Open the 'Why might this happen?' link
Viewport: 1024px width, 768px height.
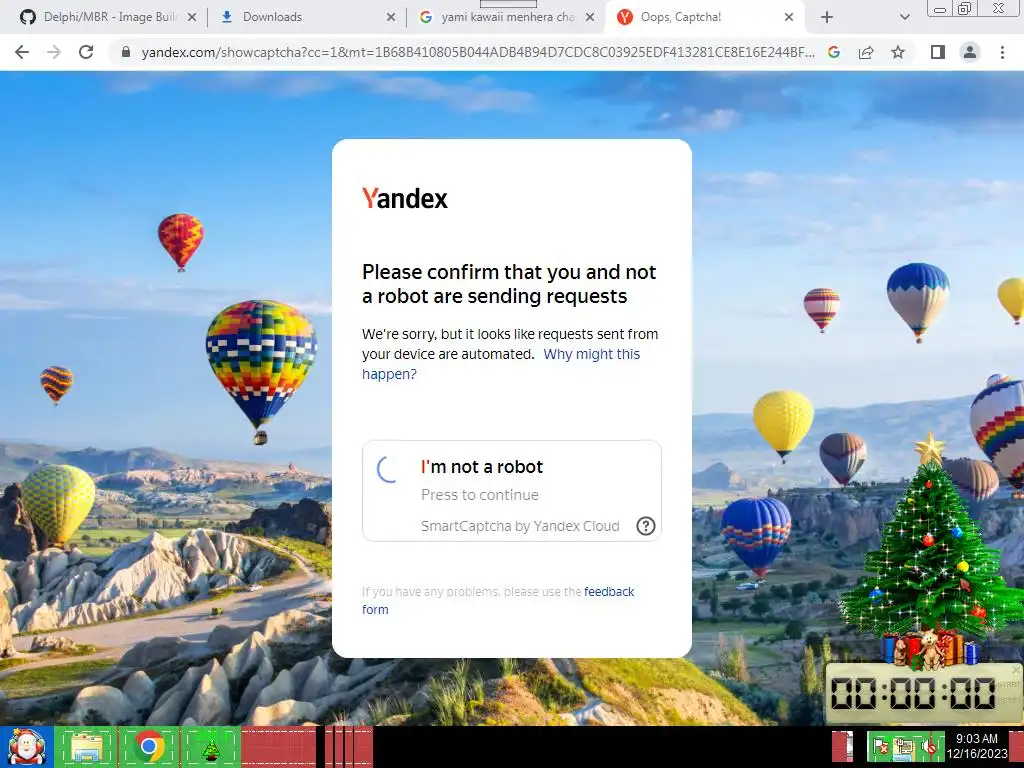pyautogui.click(x=501, y=364)
